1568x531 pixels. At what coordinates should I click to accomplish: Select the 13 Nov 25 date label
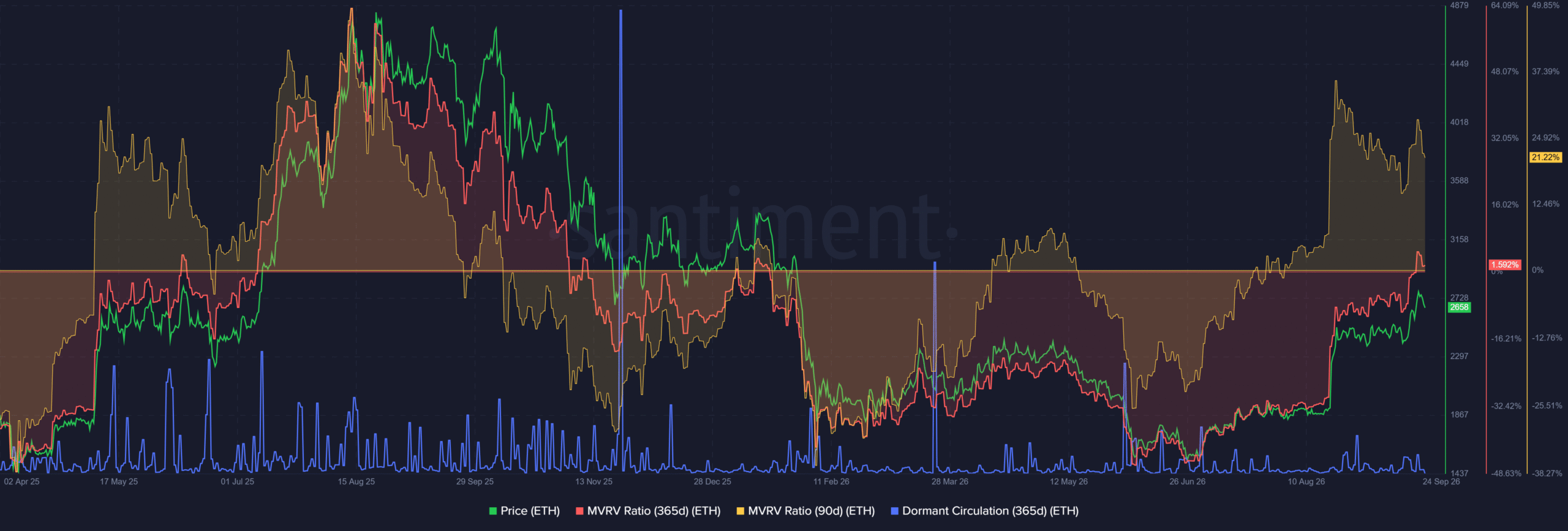pyautogui.click(x=594, y=481)
